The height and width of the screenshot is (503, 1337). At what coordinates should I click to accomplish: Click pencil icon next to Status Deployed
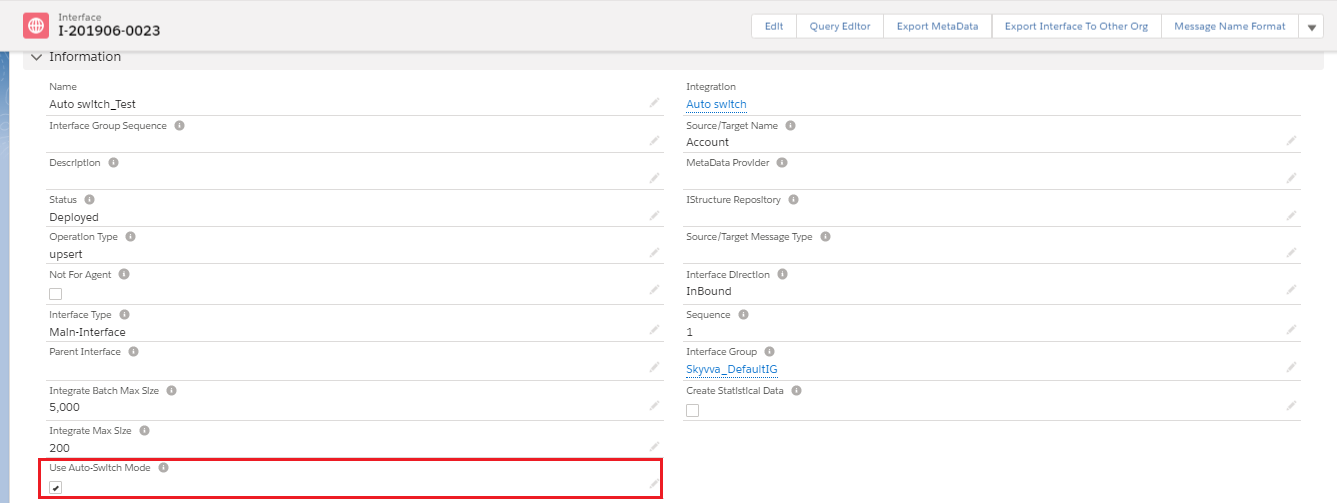coord(654,216)
